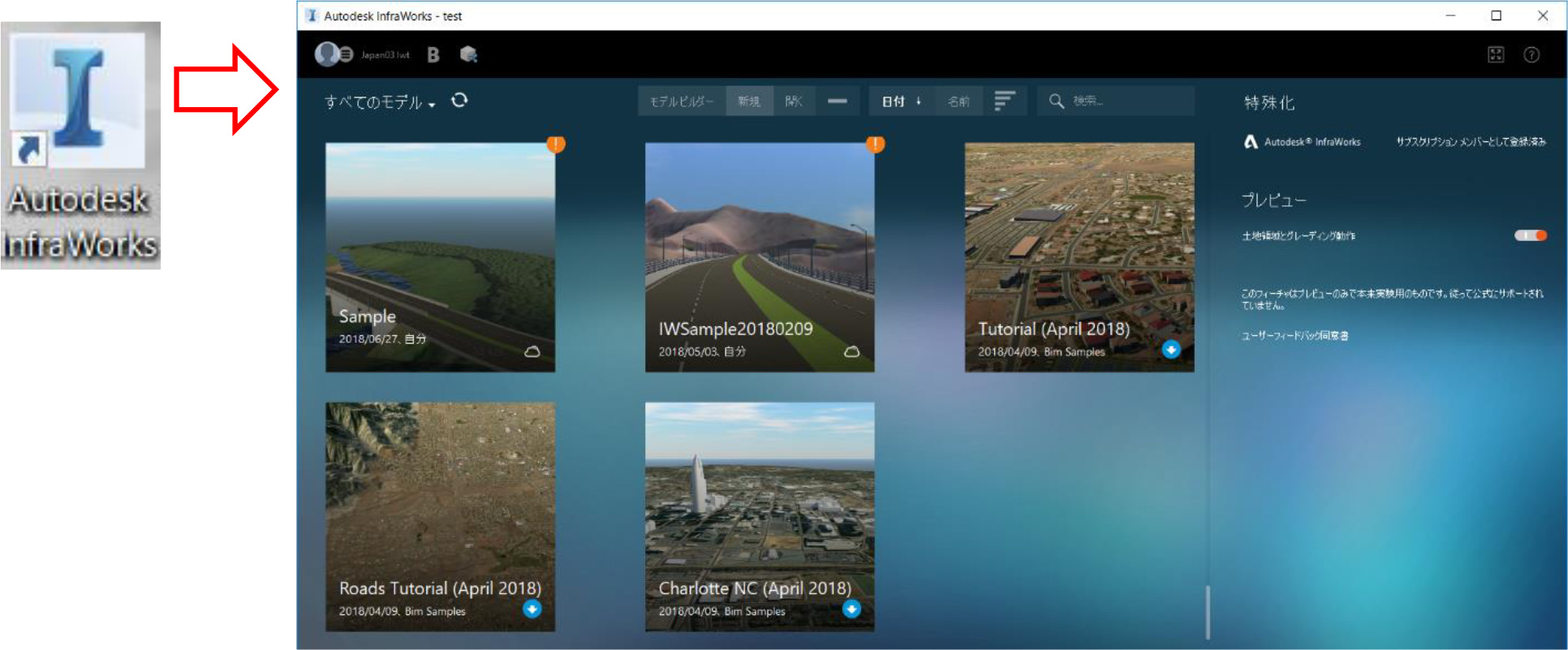Open the ユーザーフィードバック同意書 link
This screenshot has height=650, width=1568.
1294,336
